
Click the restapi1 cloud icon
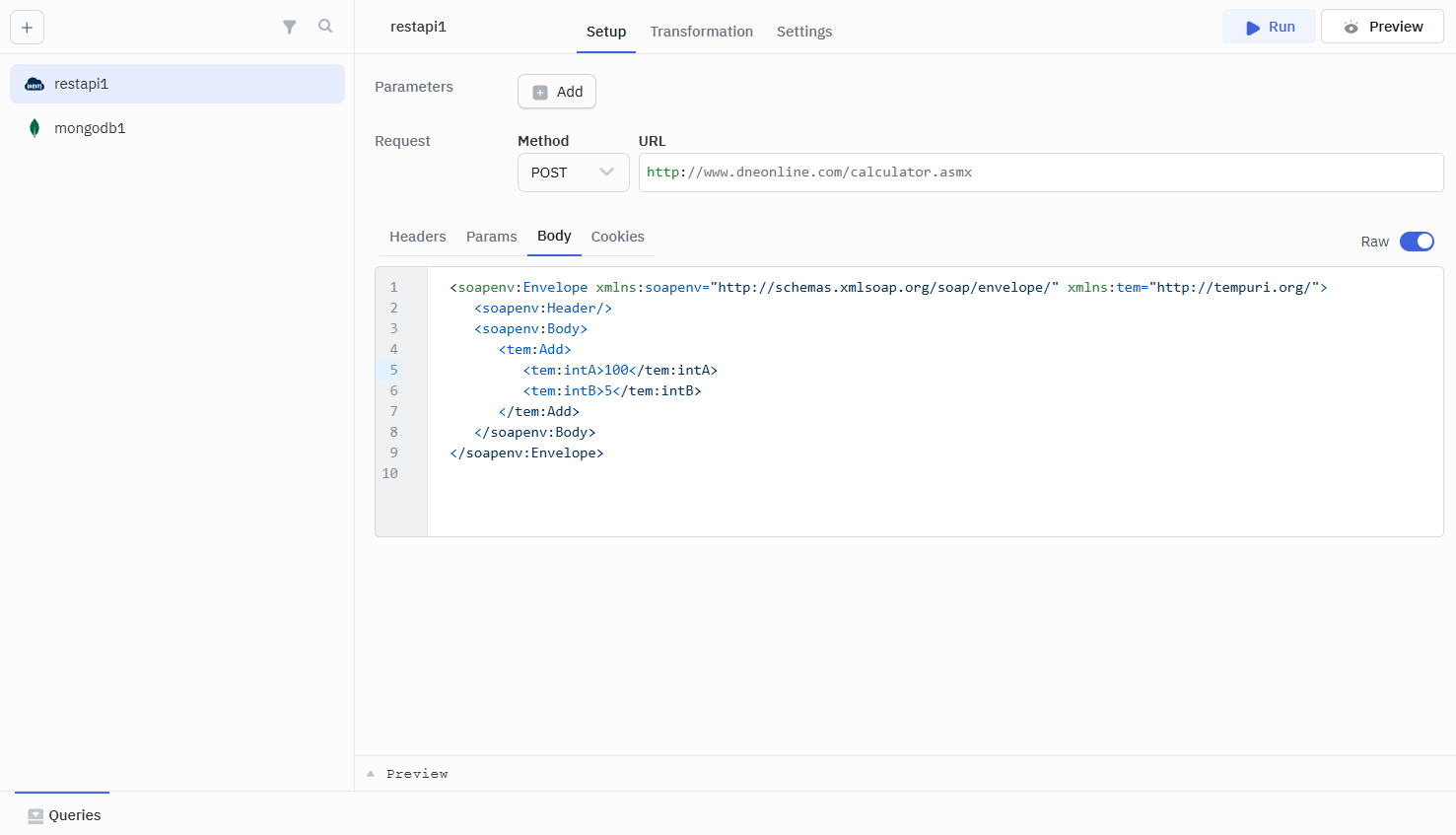coord(35,85)
